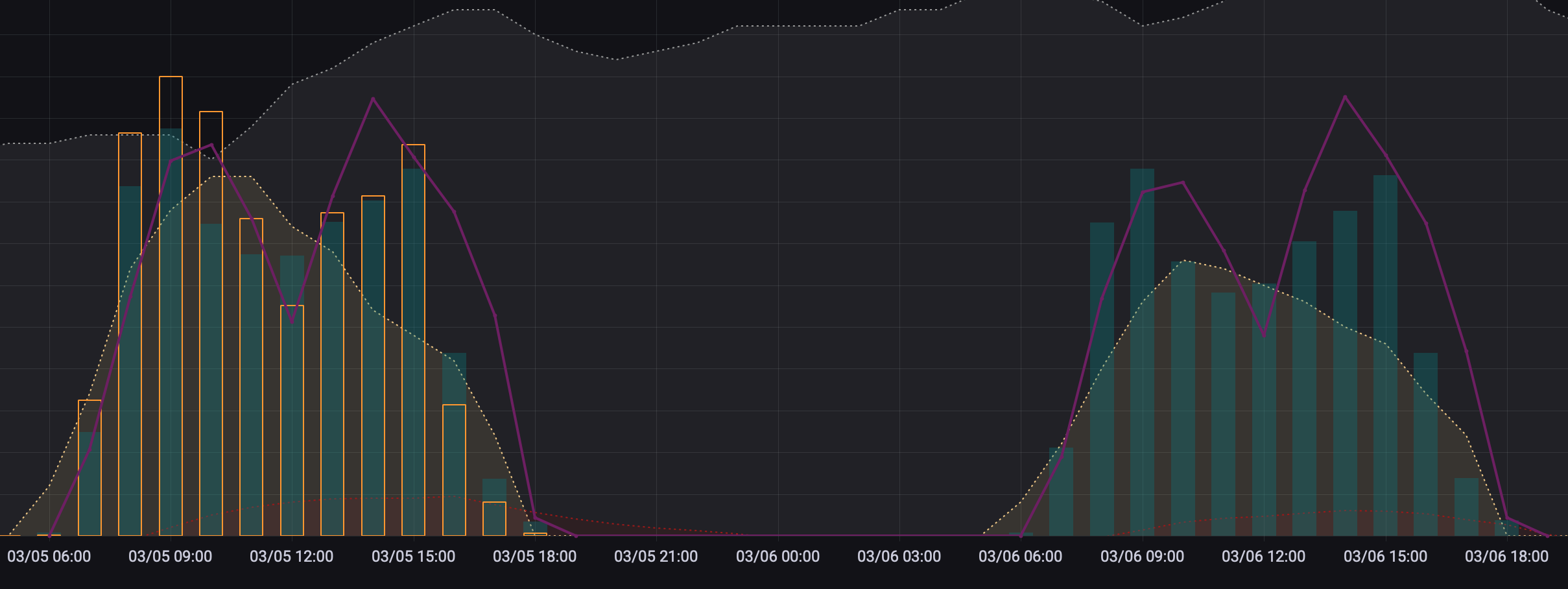
Task: Click the 03/05 06:00 time axis label
Action: point(49,557)
